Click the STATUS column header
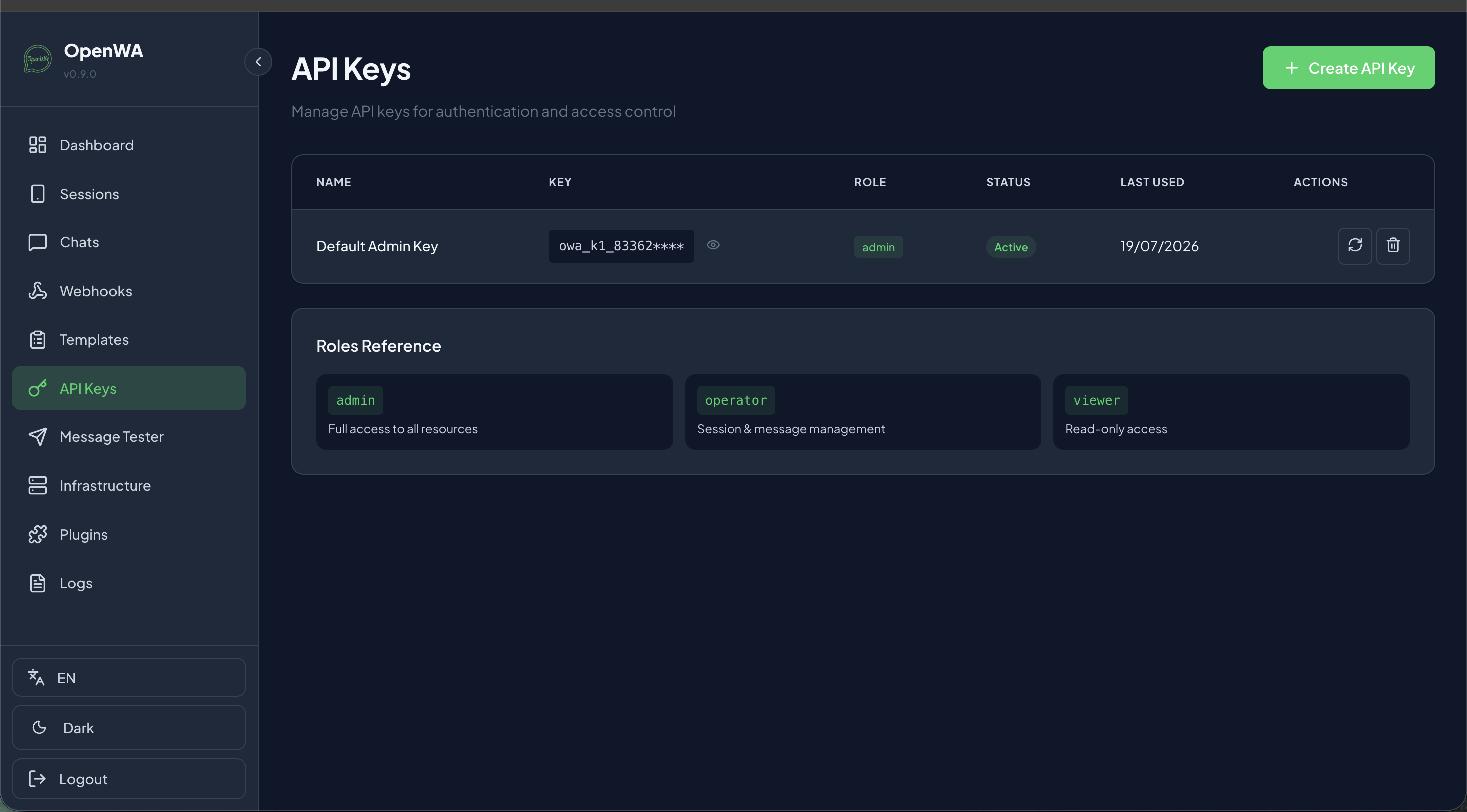The image size is (1467, 812). coord(1008,182)
